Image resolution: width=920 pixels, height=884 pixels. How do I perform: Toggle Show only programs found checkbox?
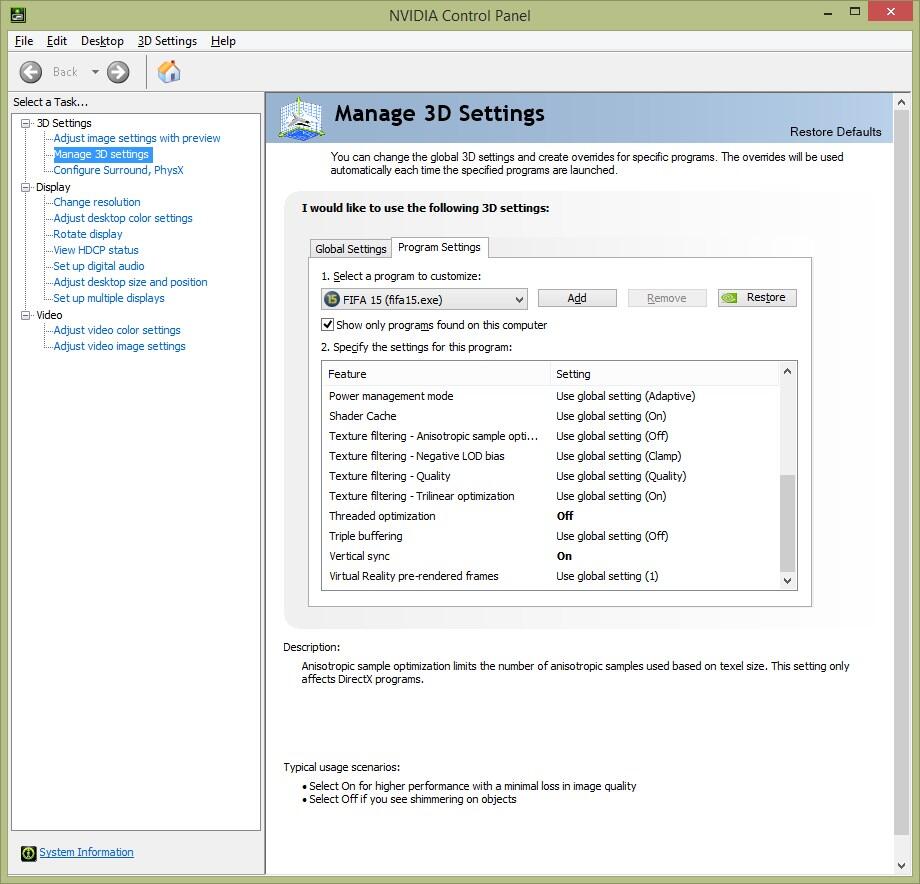[x=327, y=324]
